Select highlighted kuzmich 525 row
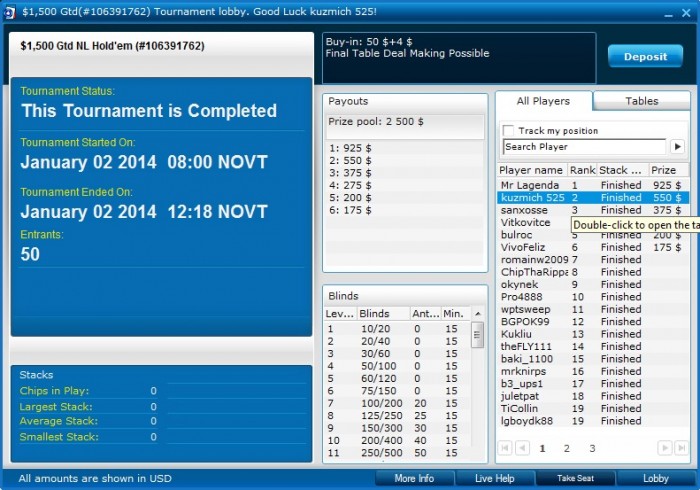 [x=593, y=198]
